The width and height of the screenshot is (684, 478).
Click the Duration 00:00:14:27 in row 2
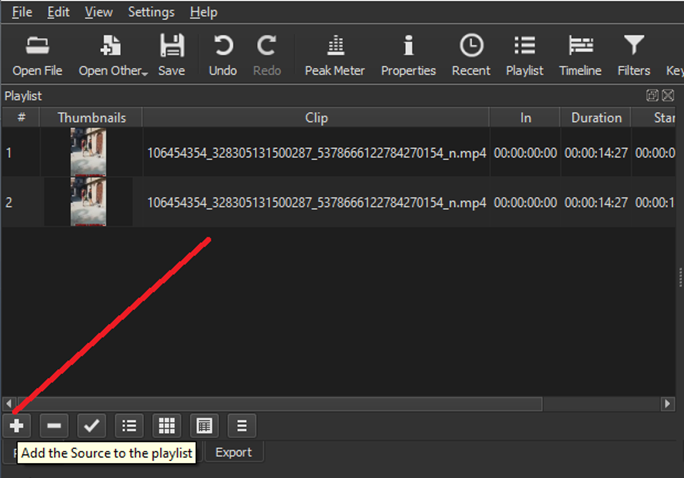click(596, 203)
